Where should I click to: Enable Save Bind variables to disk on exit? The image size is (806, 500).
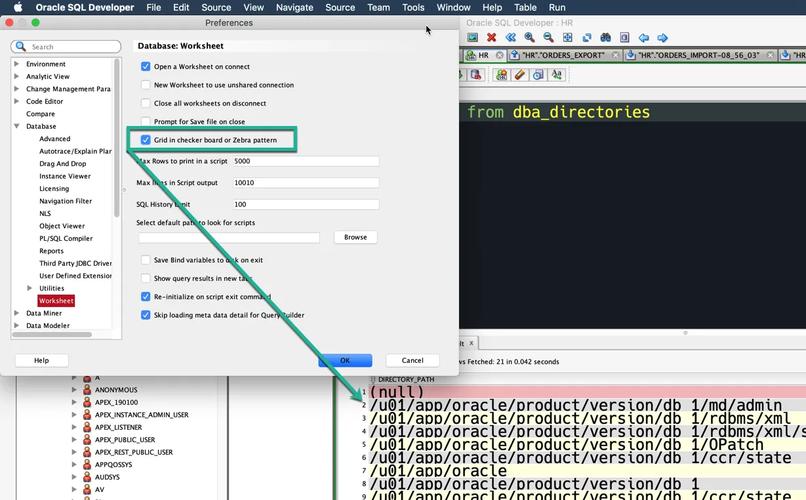click(x=145, y=260)
